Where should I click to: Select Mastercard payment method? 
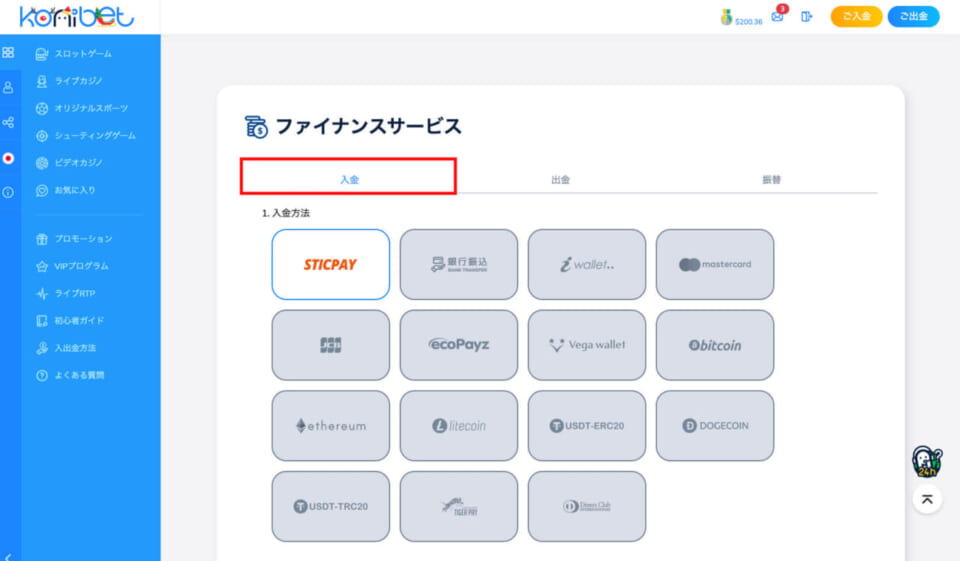click(714, 265)
